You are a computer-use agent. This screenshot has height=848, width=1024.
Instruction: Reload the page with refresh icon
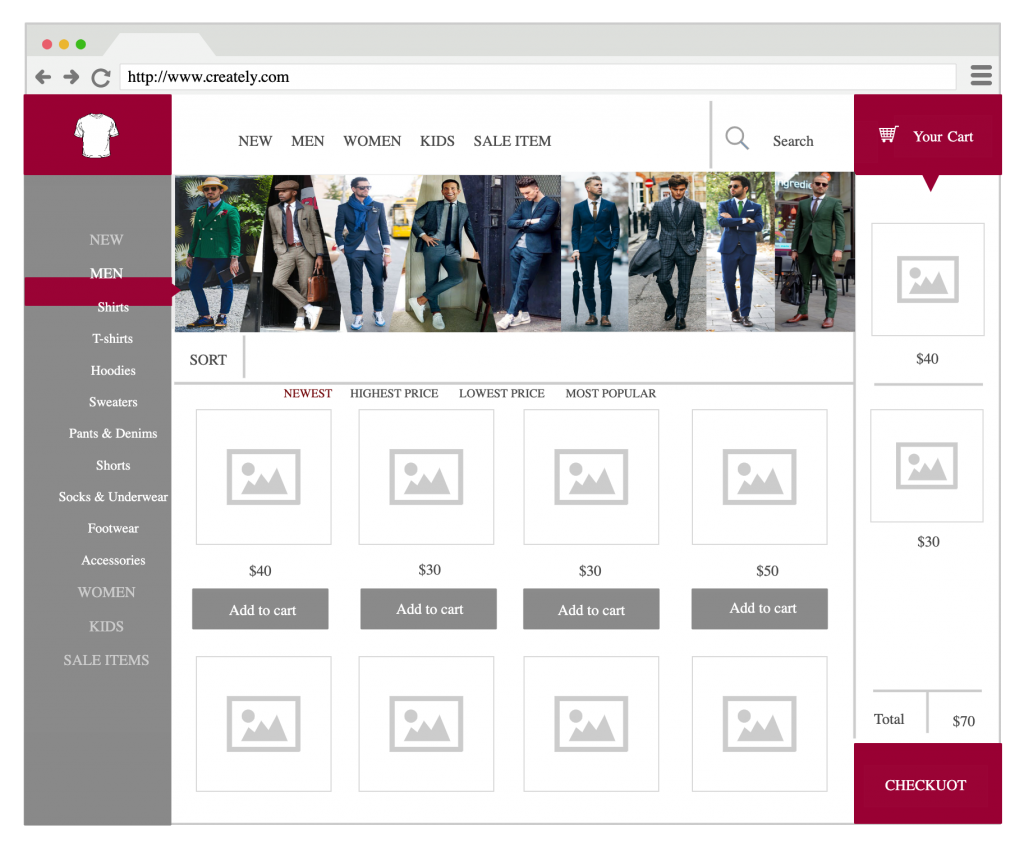[x=101, y=77]
